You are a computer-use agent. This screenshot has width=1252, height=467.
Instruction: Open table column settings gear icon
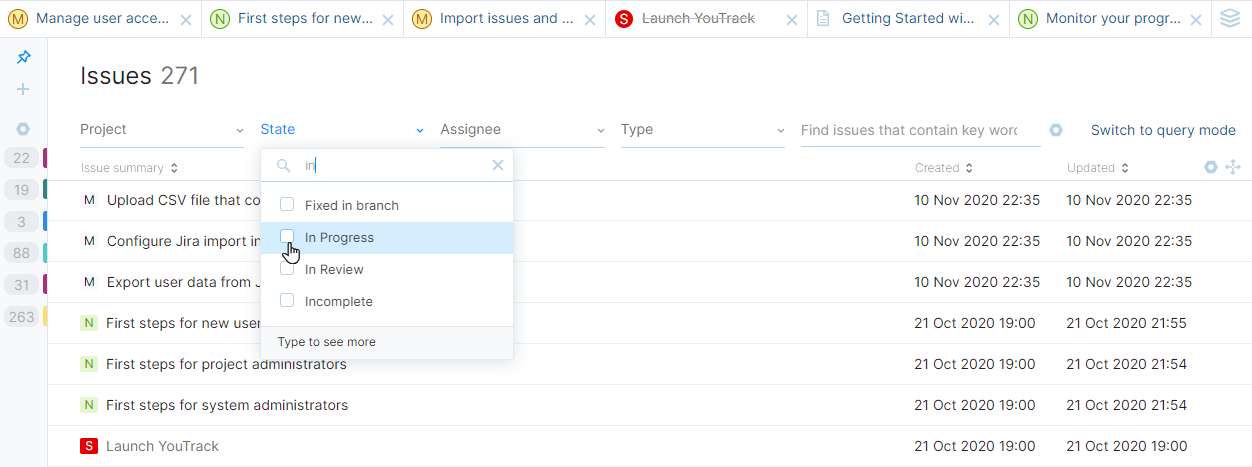click(1211, 167)
